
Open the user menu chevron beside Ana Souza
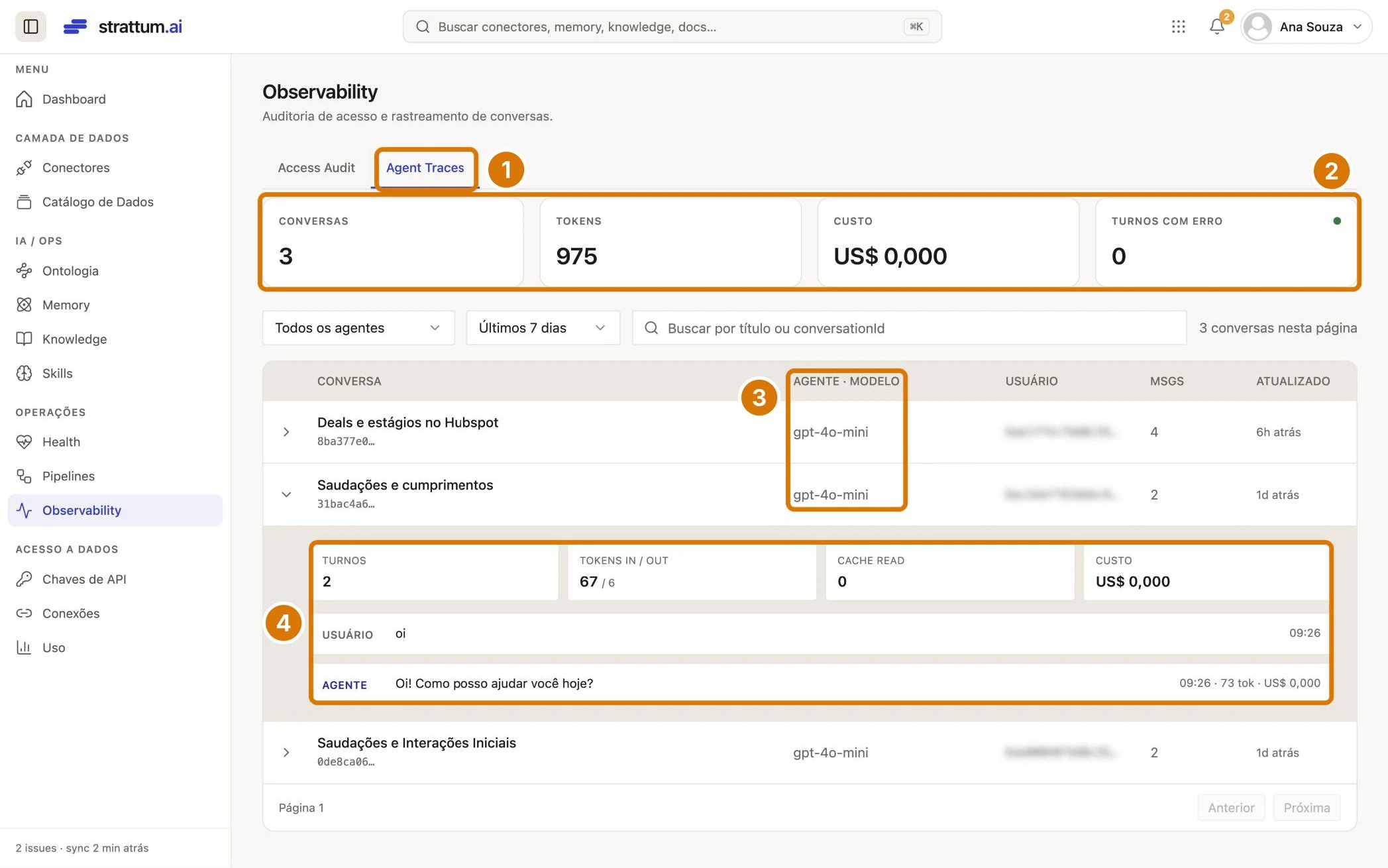[1357, 27]
